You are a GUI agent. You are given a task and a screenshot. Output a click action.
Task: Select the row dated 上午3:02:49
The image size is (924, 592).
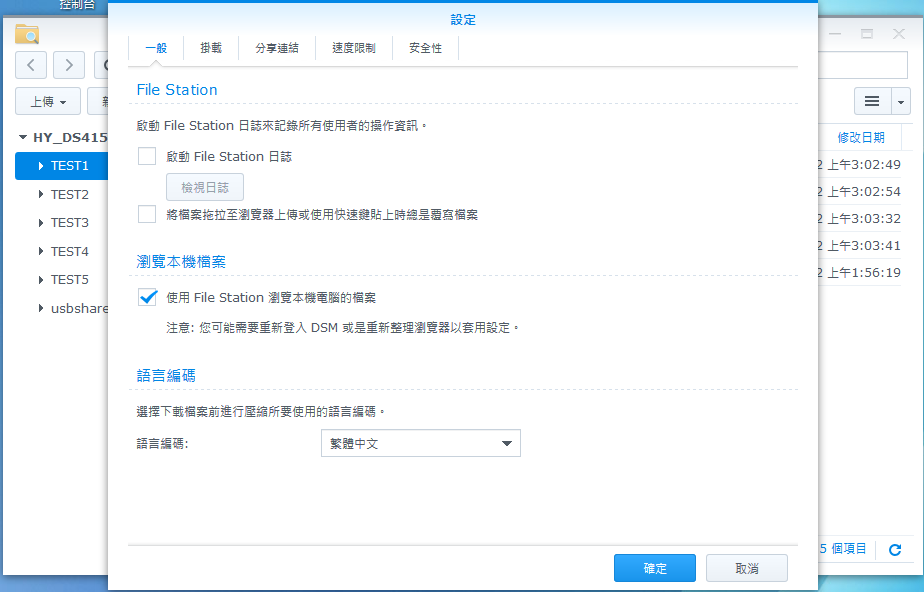click(x=859, y=164)
